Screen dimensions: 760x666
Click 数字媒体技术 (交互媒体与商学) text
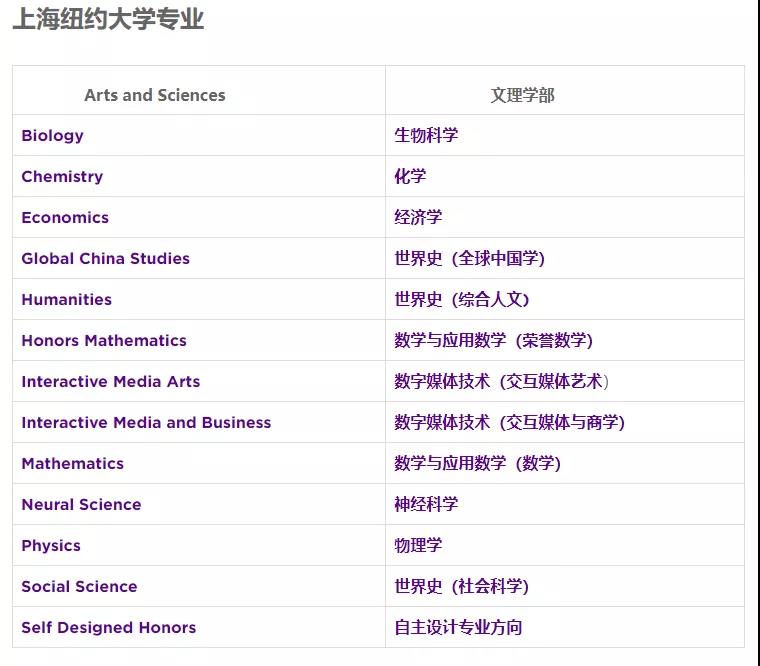tap(509, 423)
